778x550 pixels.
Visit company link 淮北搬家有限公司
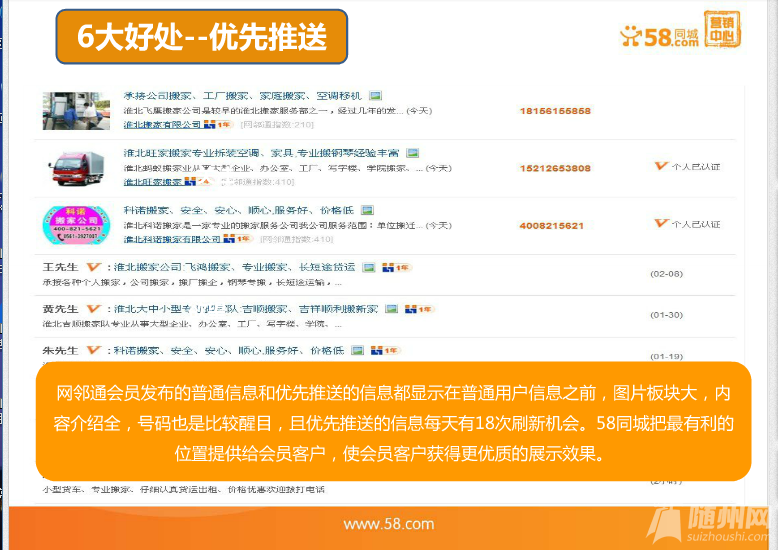coord(162,125)
